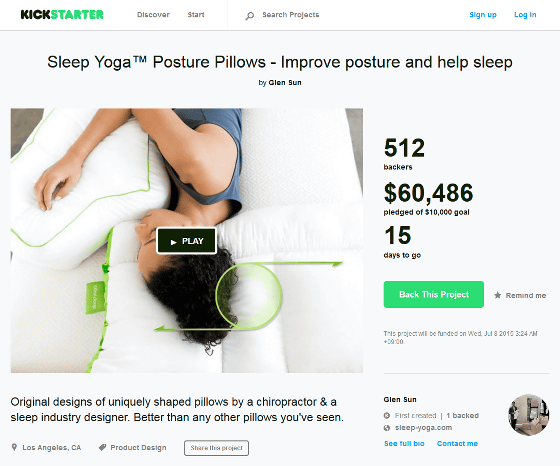Open the Discover menu
The height and width of the screenshot is (466, 560).
coord(153,15)
